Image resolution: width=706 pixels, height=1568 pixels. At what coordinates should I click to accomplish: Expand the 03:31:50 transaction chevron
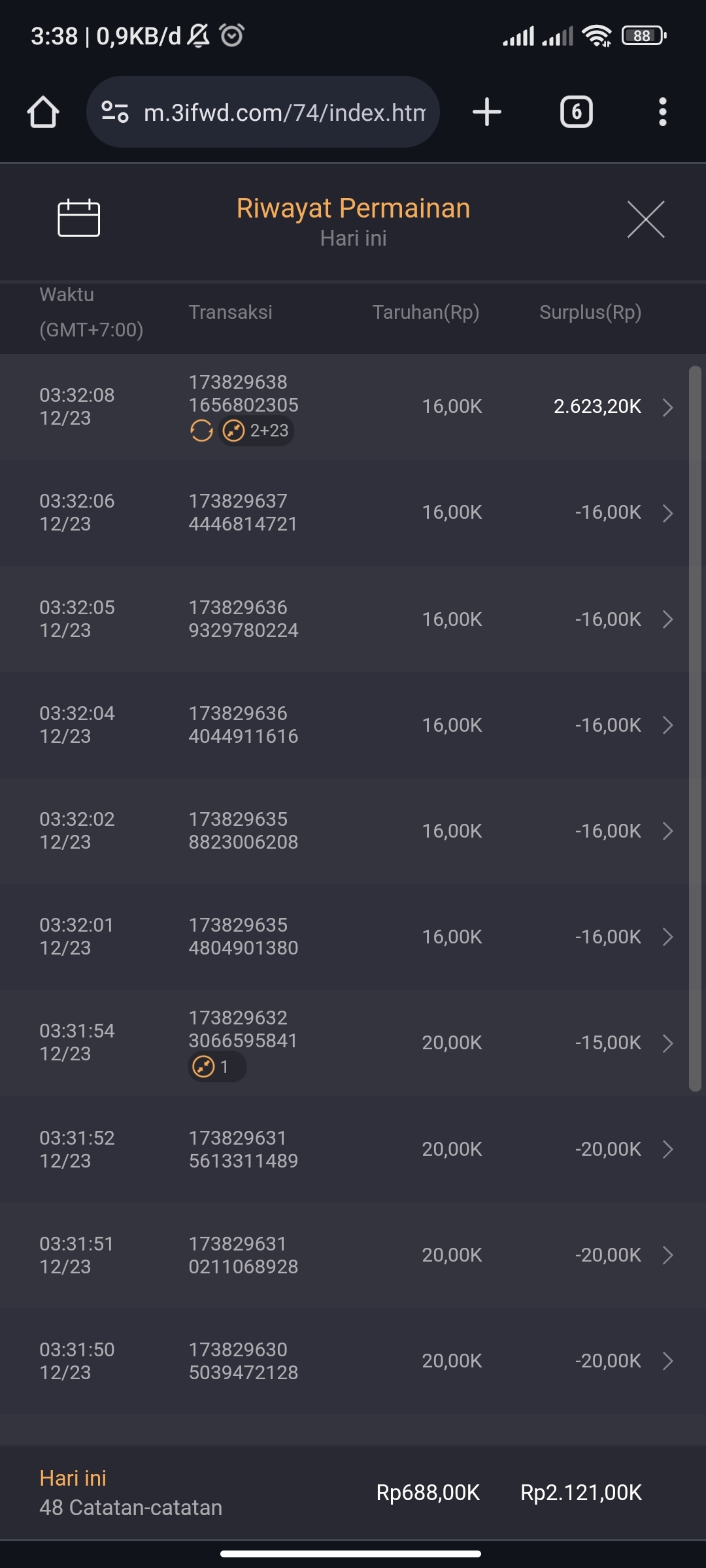(x=667, y=1361)
